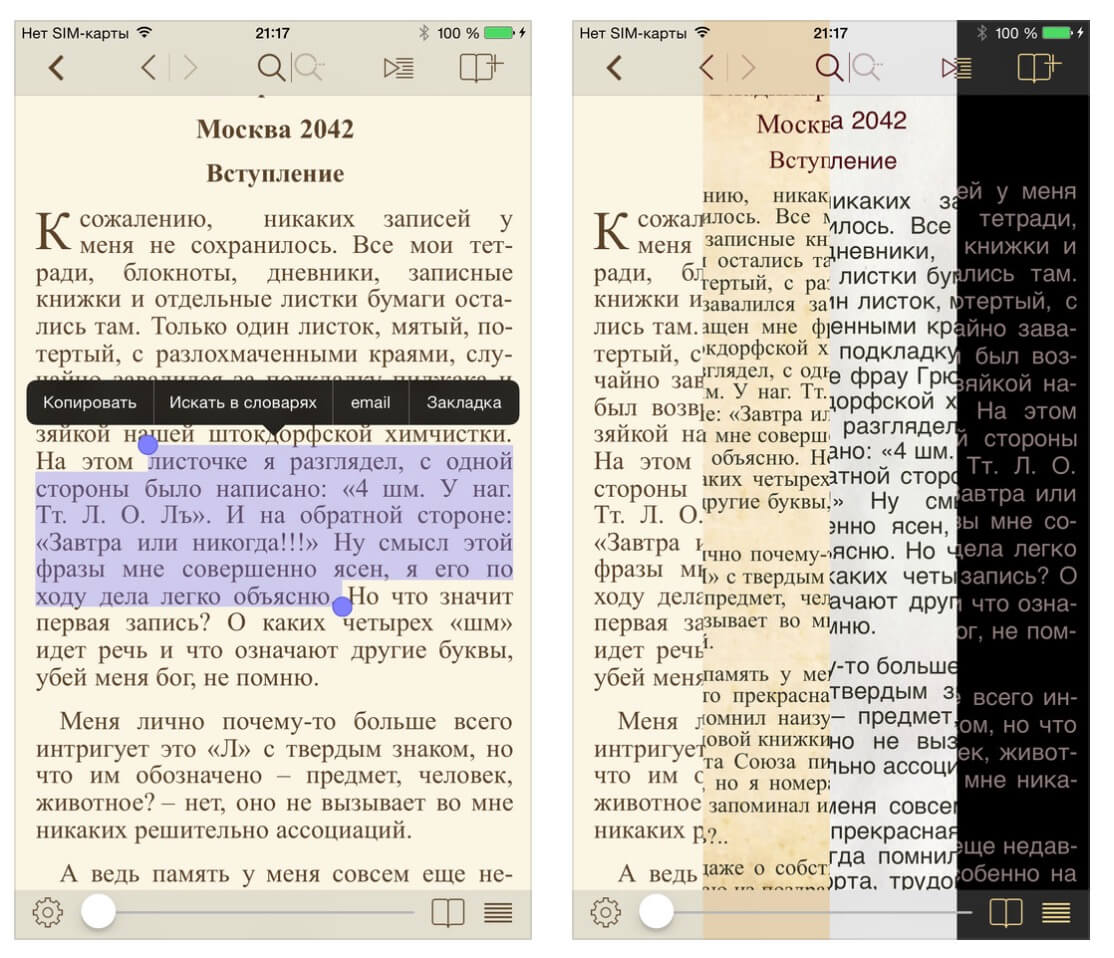Switch to book page mode, left screen
This screenshot has height=958, width=1114.
pos(448,913)
